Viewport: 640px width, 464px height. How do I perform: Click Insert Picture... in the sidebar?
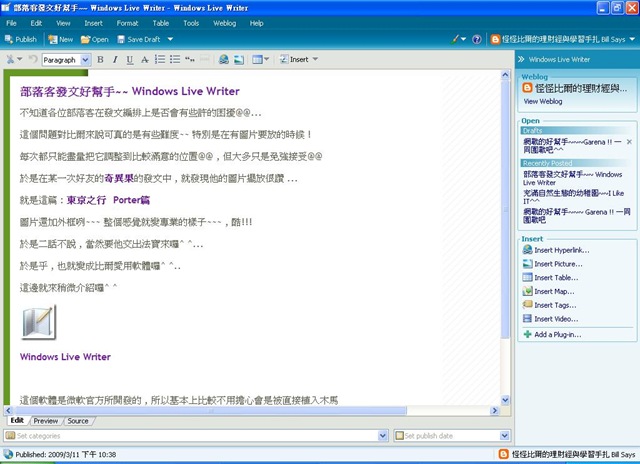[553, 264]
